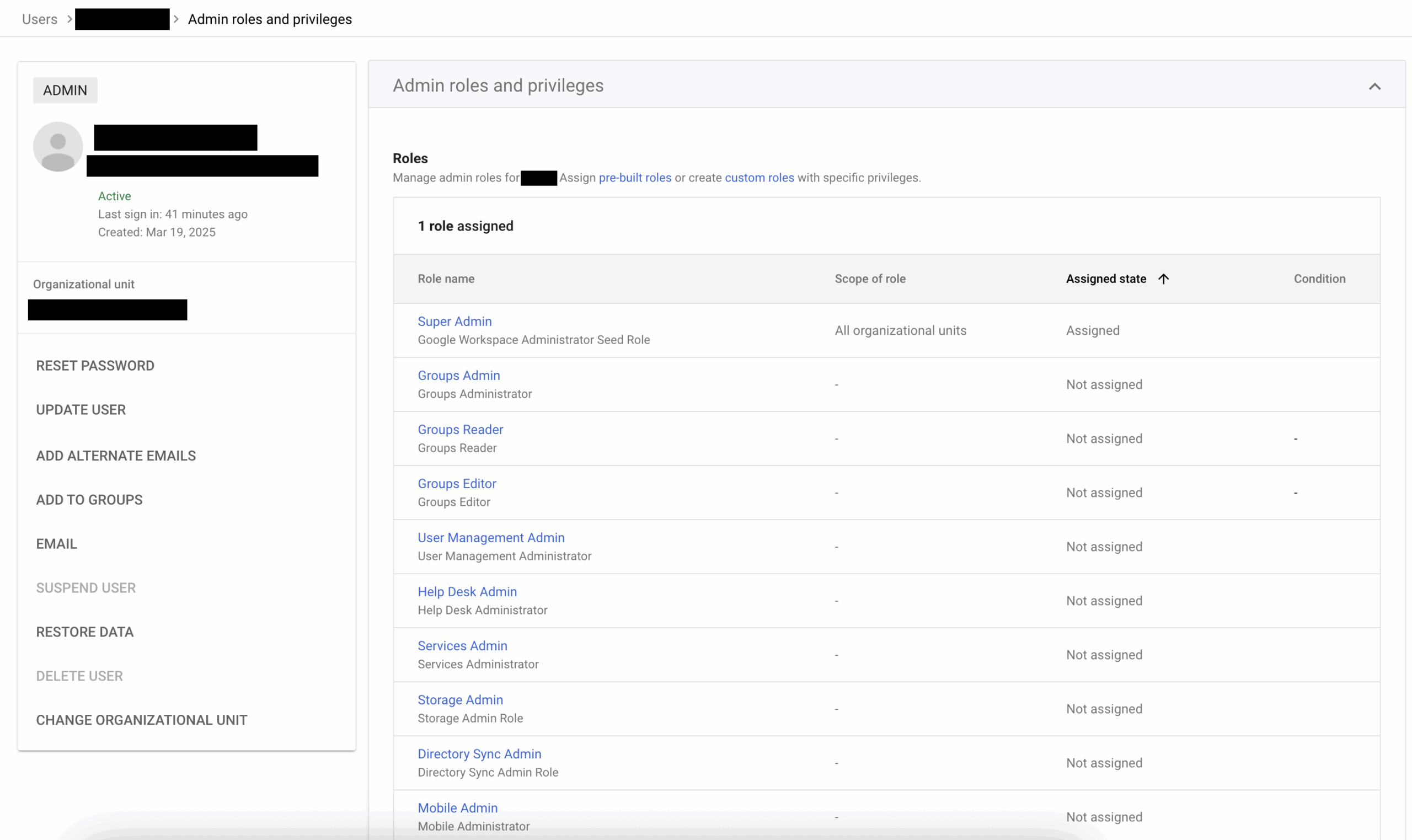
Task: Click Not assigned in User Management Admin row
Action: click(1104, 547)
